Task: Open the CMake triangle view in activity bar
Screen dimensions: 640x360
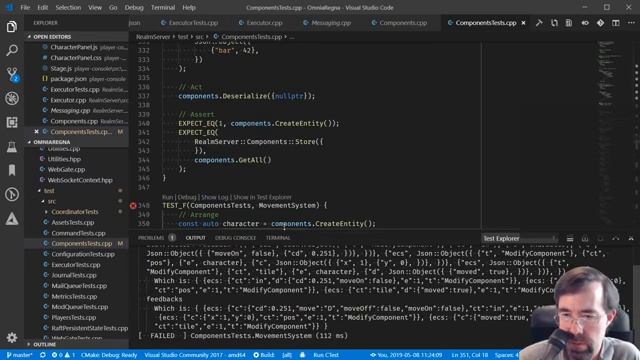Action: pyautogui.click(x=12, y=219)
